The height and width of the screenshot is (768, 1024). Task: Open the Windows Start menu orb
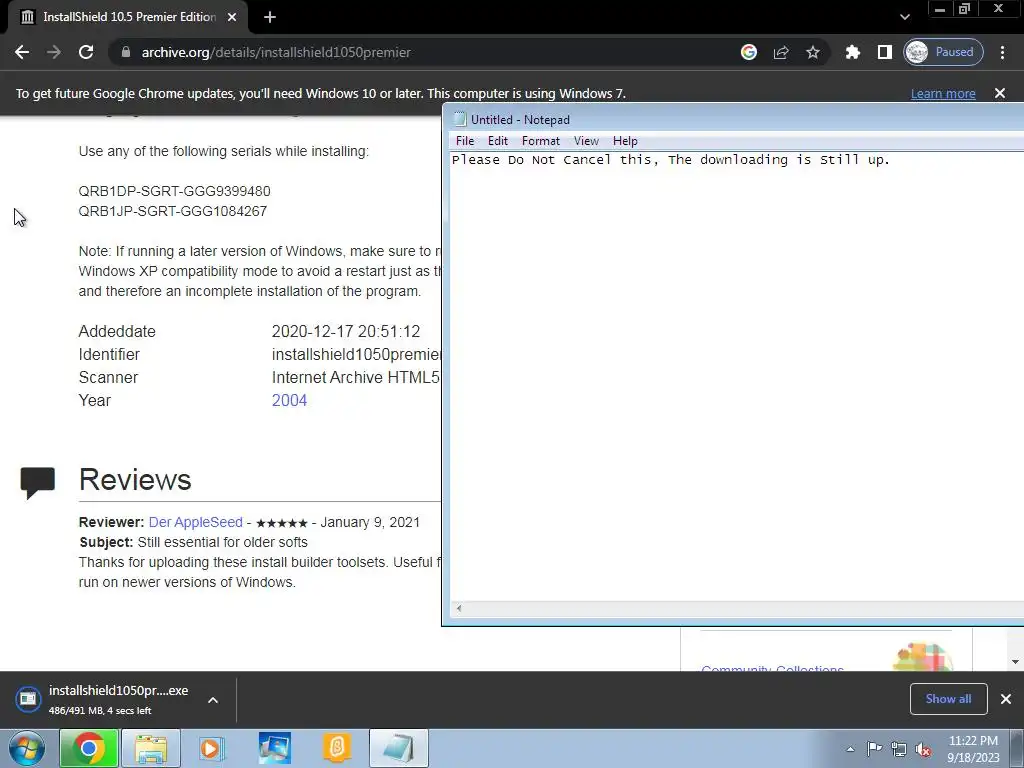(27, 748)
